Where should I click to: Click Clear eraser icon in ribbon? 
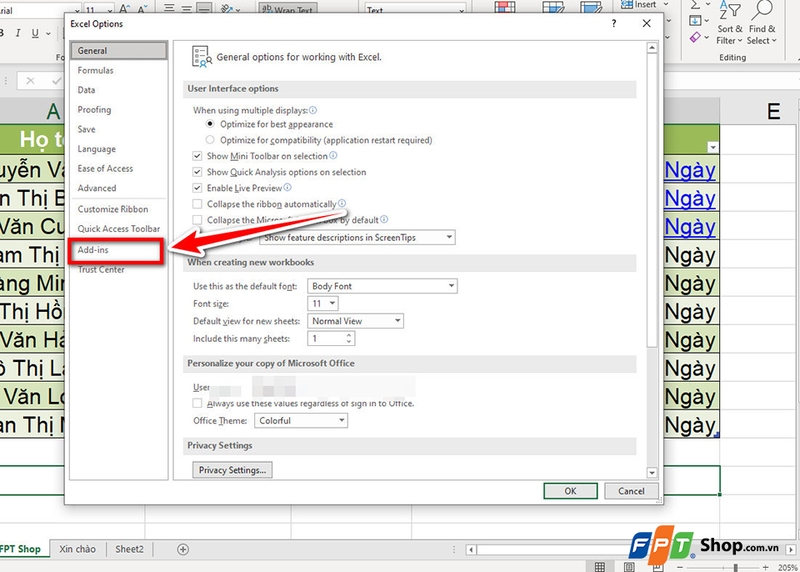695,37
